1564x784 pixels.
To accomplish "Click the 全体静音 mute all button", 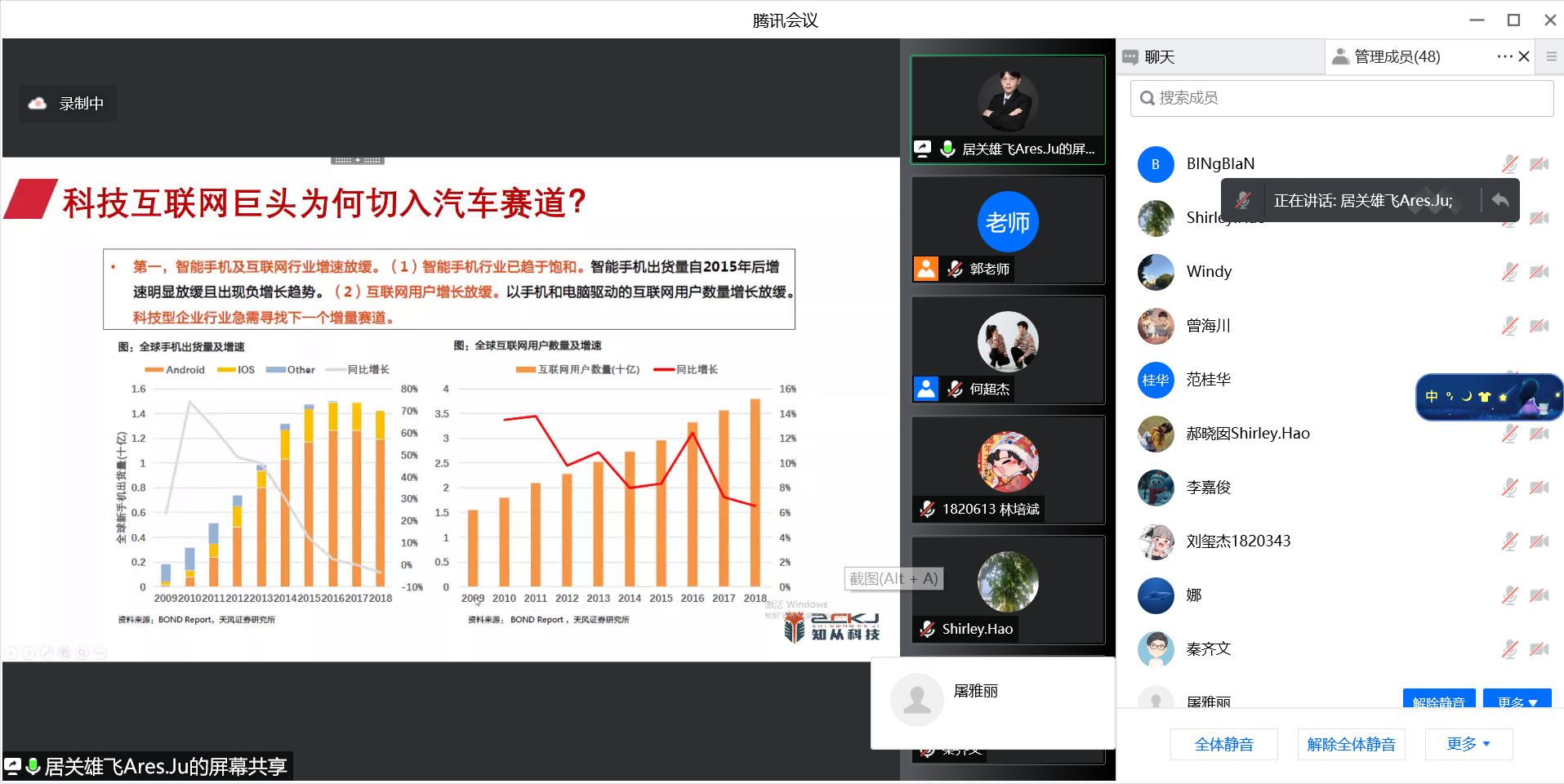I will pos(1223,744).
